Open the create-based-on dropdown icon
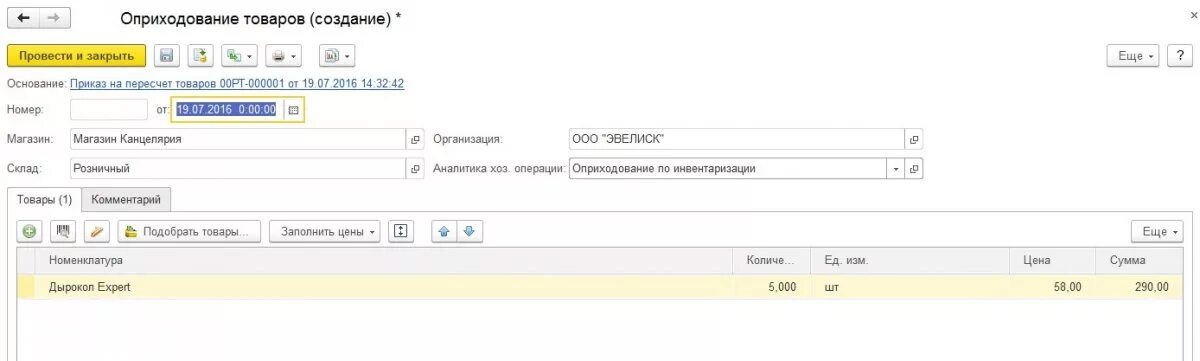Image resolution: width=1200 pixels, height=361 pixels. tap(239, 56)
